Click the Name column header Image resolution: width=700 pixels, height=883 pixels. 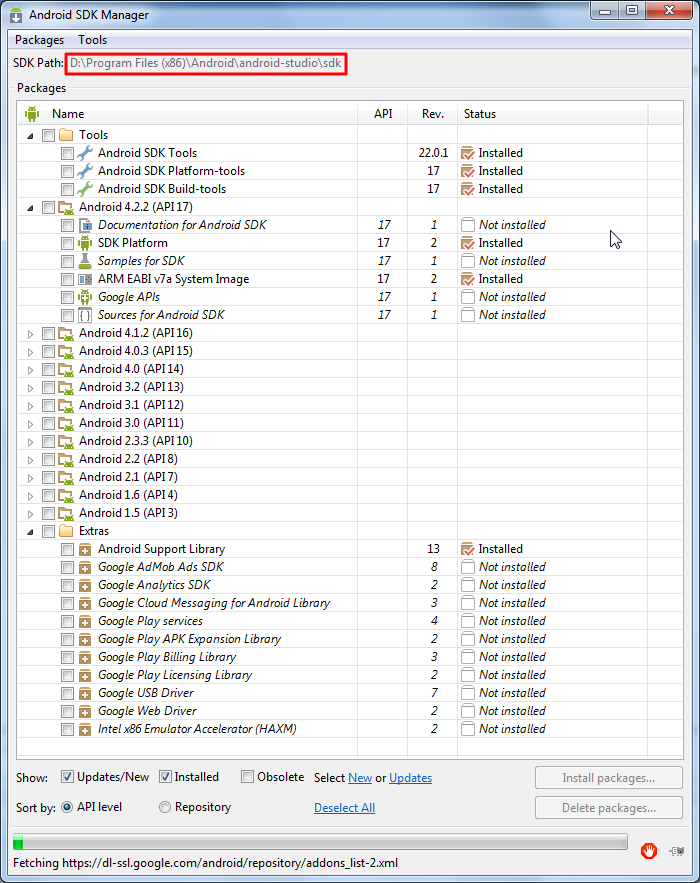188,114
